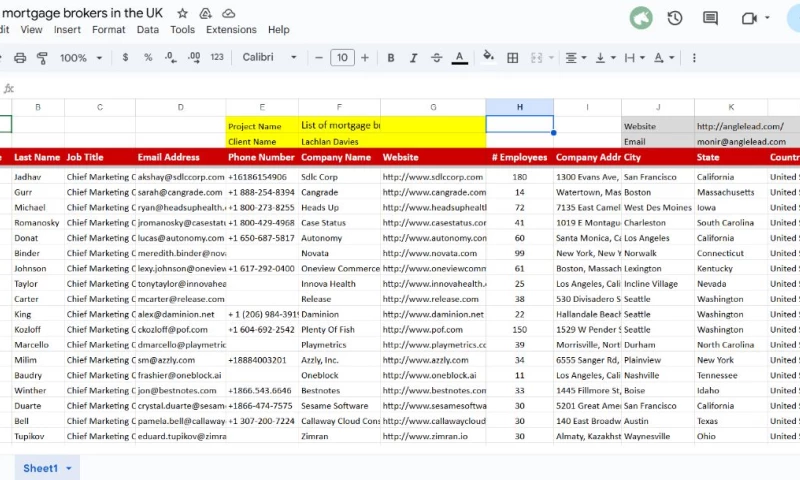
Task: Toggle italic formatting
Action: 413,58
